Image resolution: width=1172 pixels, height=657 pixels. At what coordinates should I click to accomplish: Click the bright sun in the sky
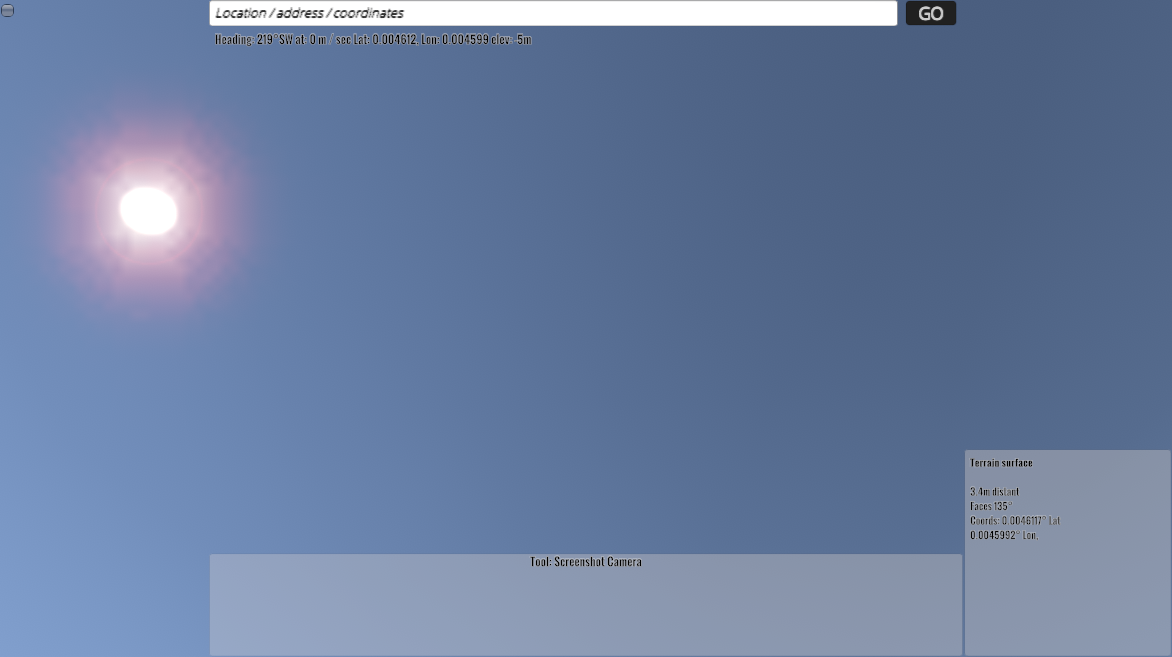point(149,210)
